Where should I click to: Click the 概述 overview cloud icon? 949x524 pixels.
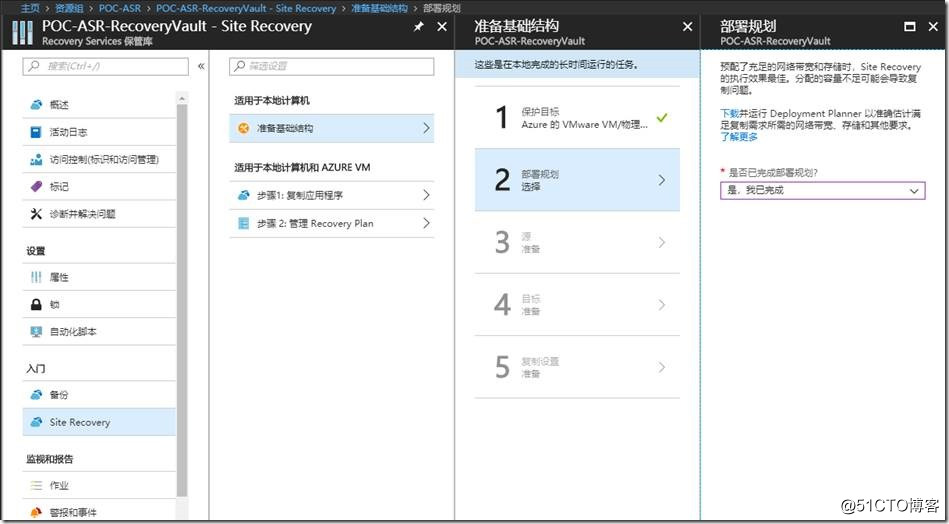36,105
